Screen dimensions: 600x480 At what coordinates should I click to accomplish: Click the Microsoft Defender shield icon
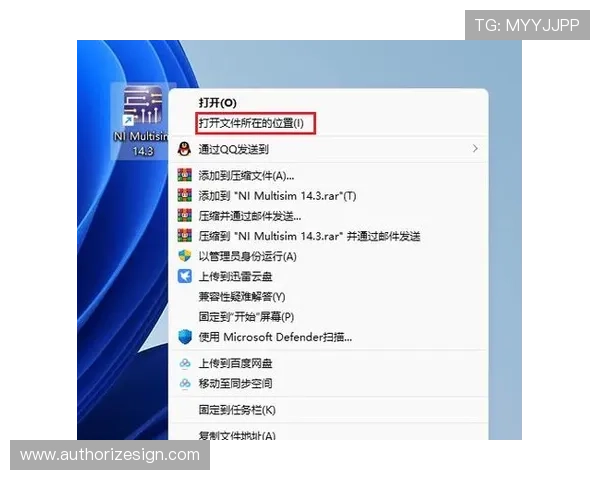(x=184, y=337)
